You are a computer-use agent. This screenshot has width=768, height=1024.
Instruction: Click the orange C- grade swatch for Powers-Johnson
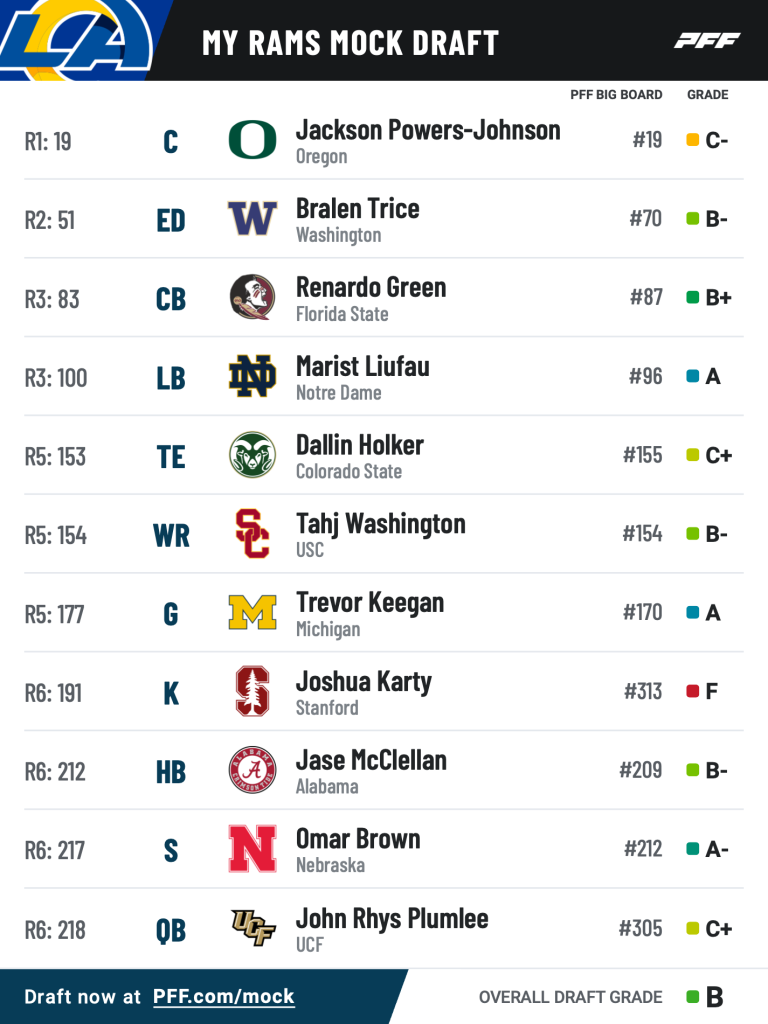(692, 140)
